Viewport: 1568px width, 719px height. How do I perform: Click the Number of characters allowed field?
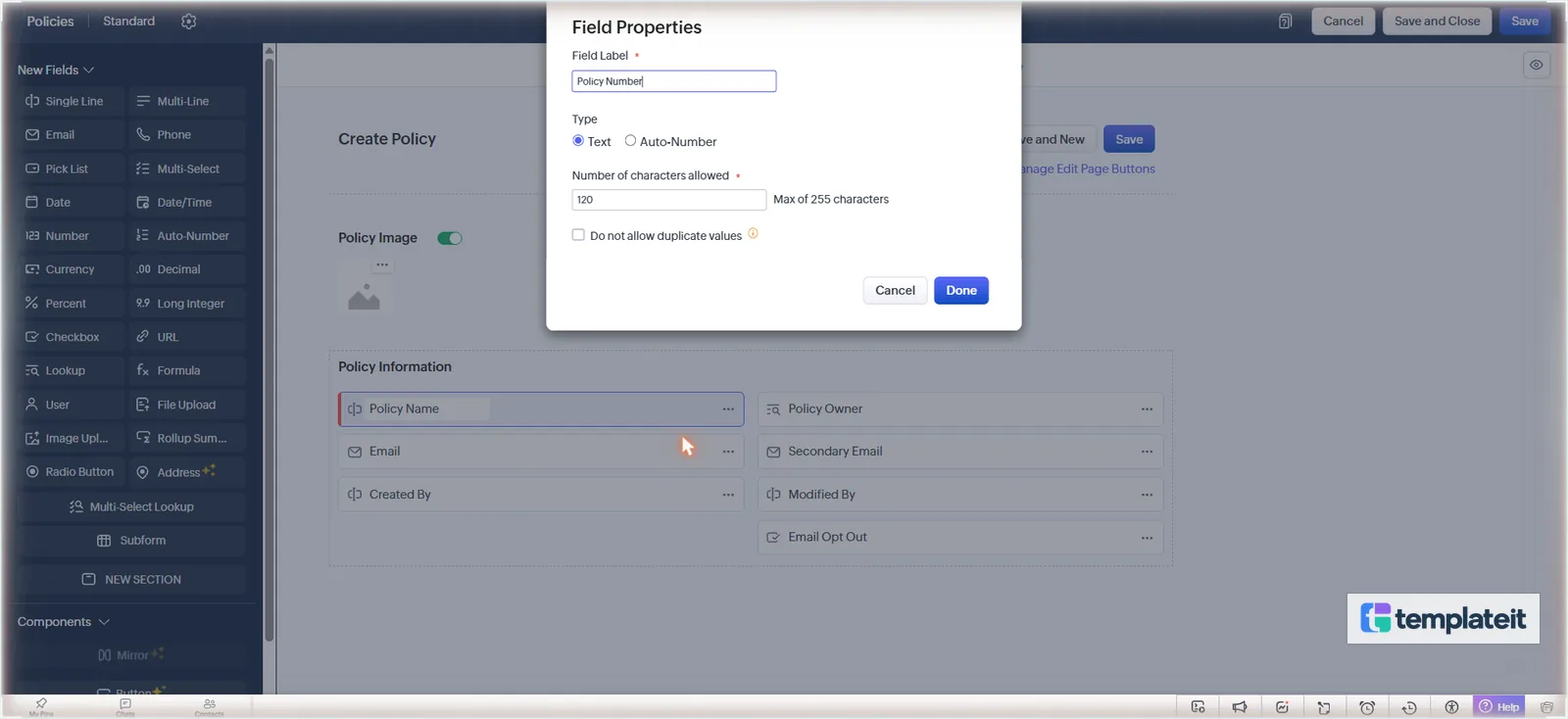pos(669,200)
